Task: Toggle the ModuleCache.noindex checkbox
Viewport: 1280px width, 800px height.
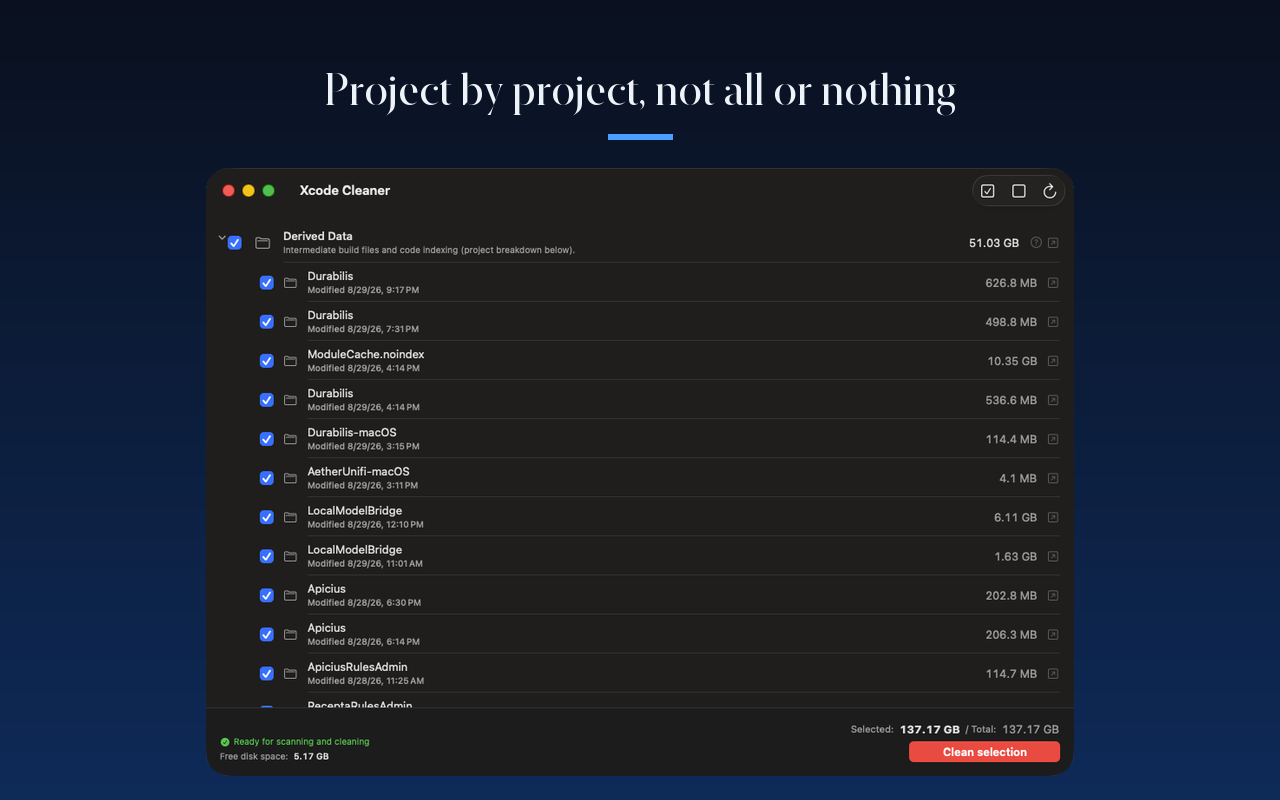Action: click(x=267, y=361)
